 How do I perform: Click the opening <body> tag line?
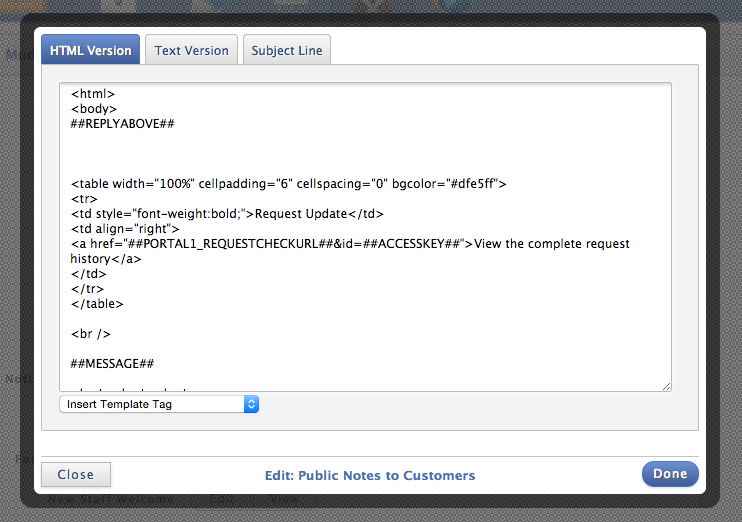[x=94, y=108]
